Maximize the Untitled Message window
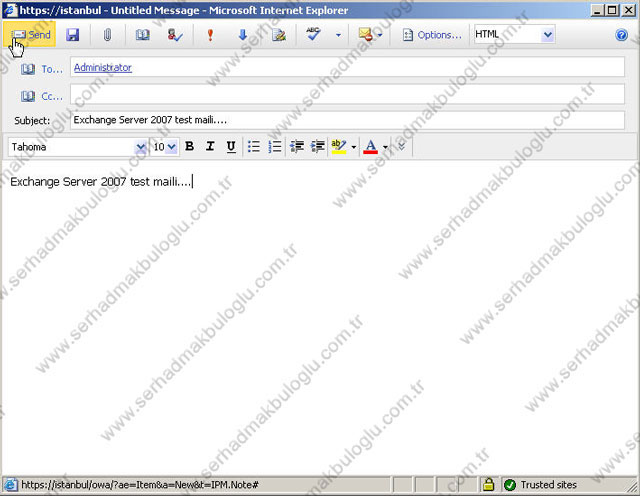The width and height of the screenshot is (640, 496). click(612, 10)
